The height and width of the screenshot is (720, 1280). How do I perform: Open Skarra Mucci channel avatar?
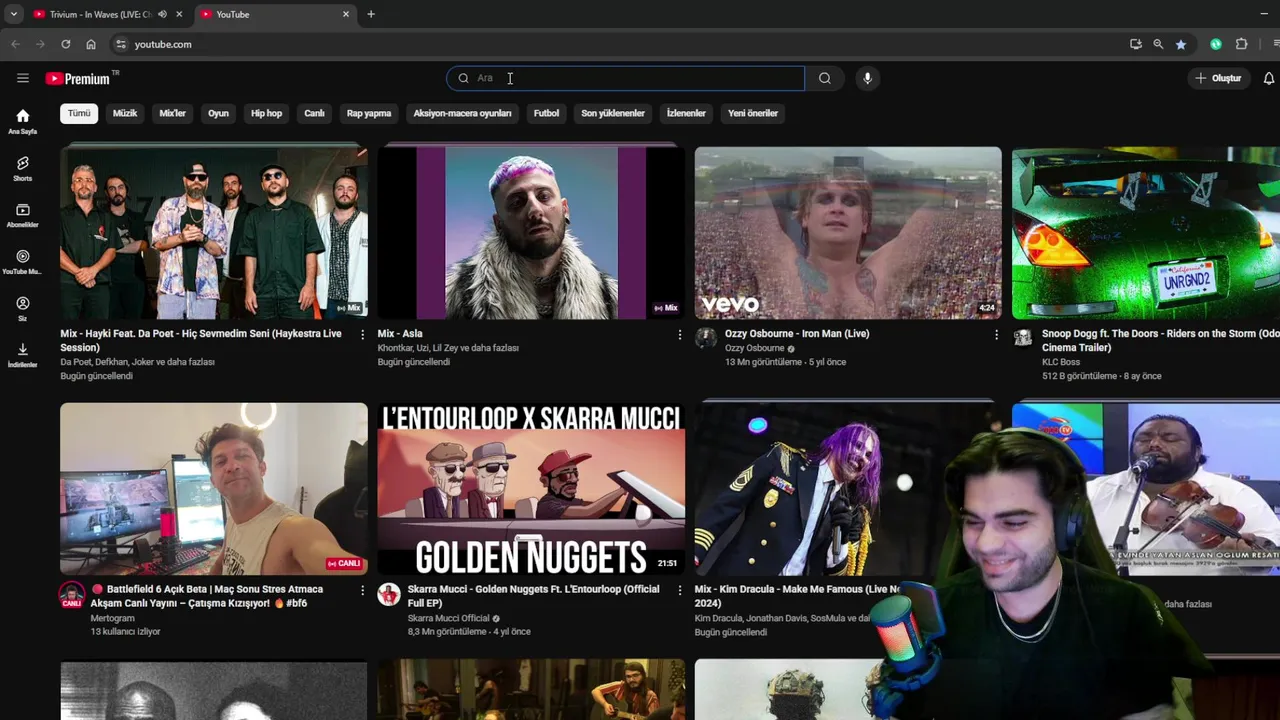pyautogui.click(x=389, y=594)
